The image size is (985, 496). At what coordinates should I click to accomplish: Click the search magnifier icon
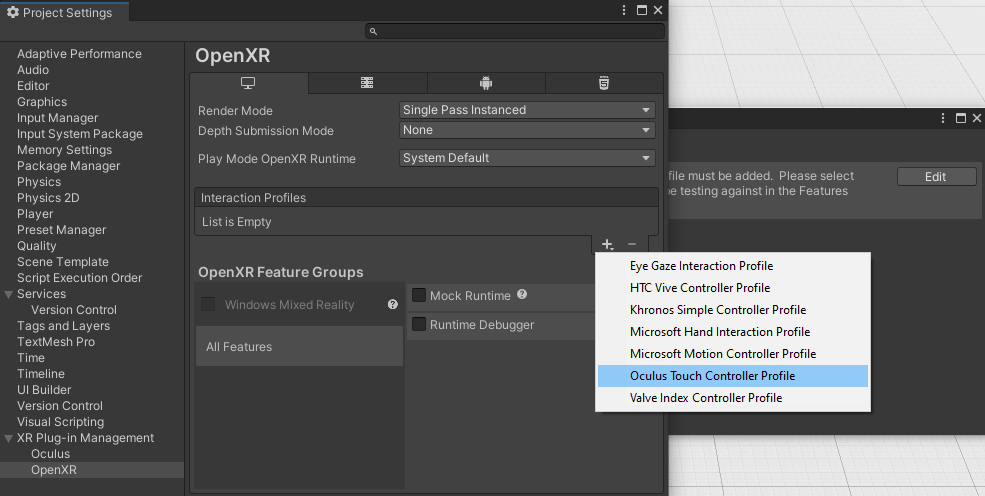(373, 31)
